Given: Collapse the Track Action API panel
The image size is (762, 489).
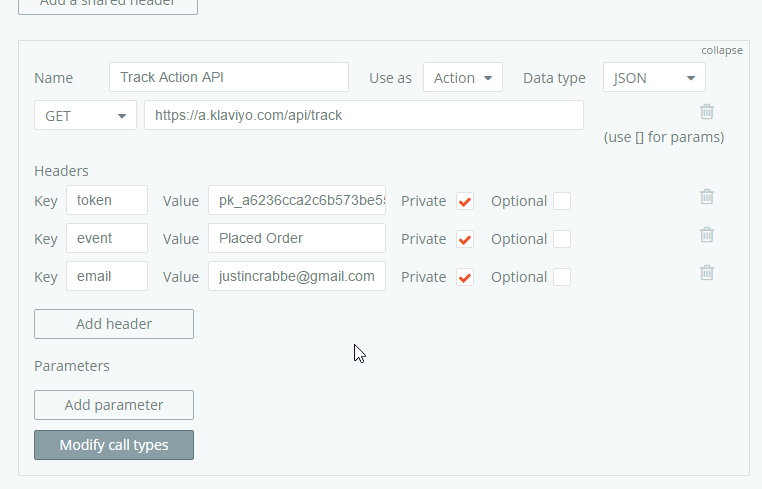Looking at the screenshot, I should point(721,50).
